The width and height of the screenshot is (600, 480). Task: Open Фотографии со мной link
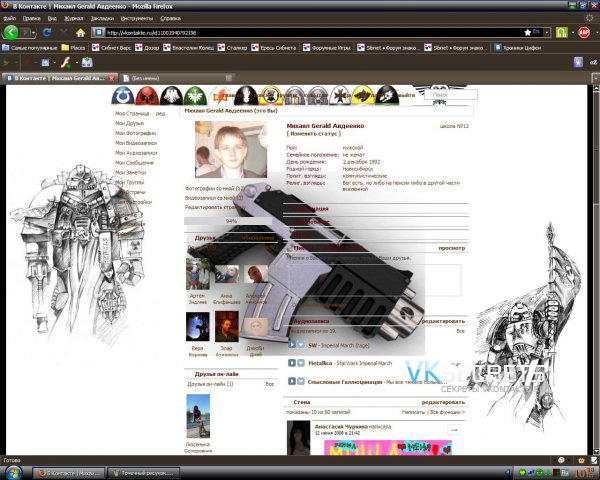pos(215,188)
